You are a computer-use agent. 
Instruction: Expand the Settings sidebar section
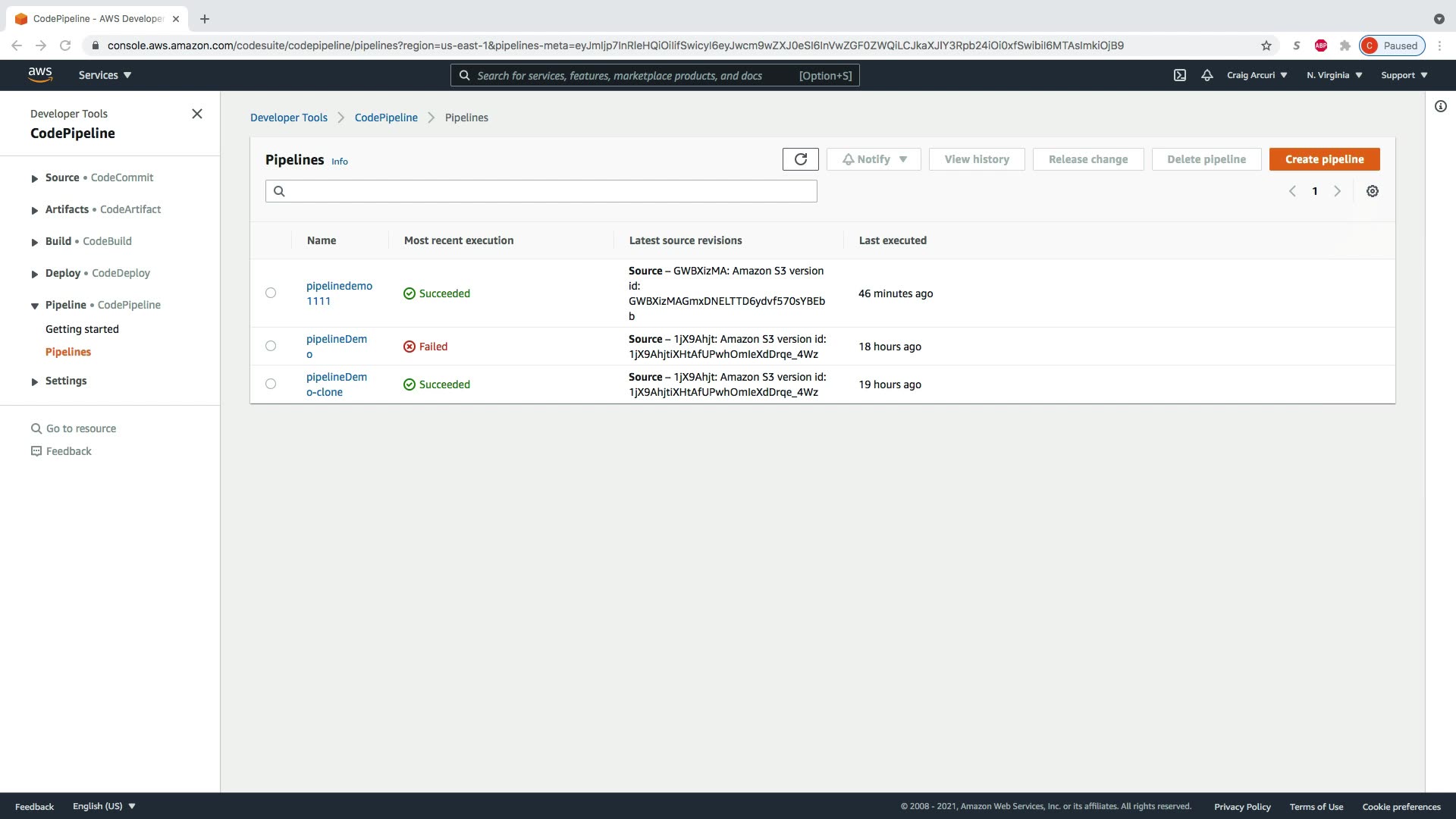coord(35,381)
